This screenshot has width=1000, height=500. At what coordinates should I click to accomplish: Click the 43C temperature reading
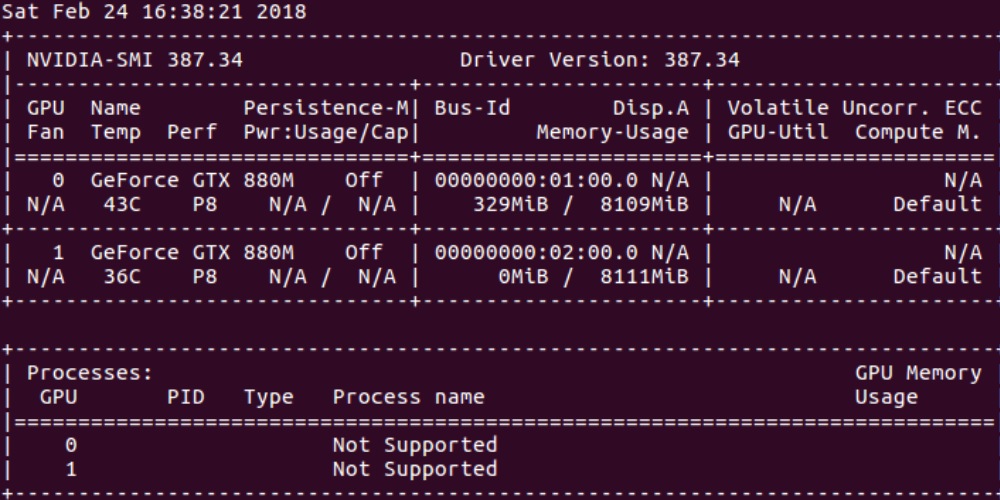(x=122, y=205)
